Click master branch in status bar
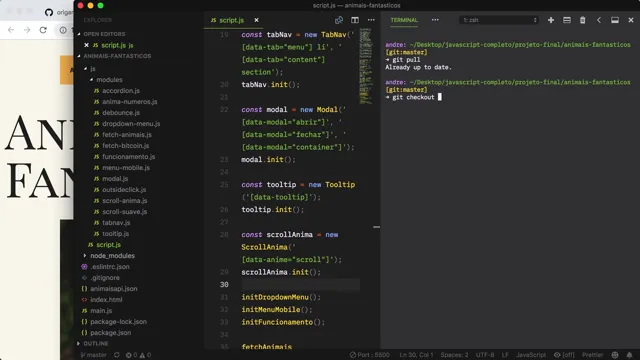The width and height of the screenshot is (640, 360). pos(93,355)
